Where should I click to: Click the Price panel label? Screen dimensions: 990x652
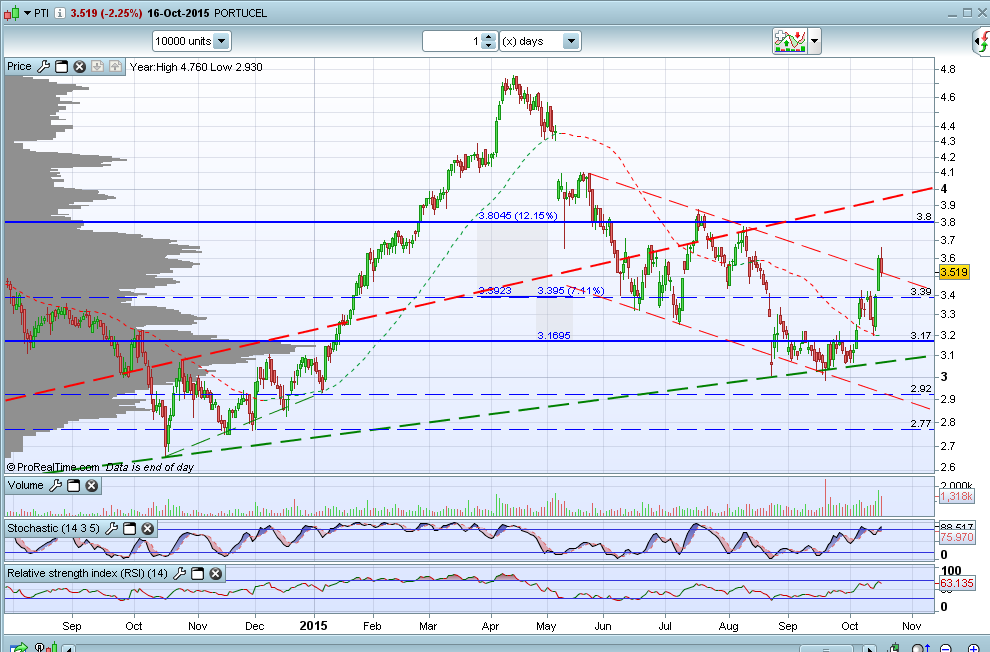point(19,66)
